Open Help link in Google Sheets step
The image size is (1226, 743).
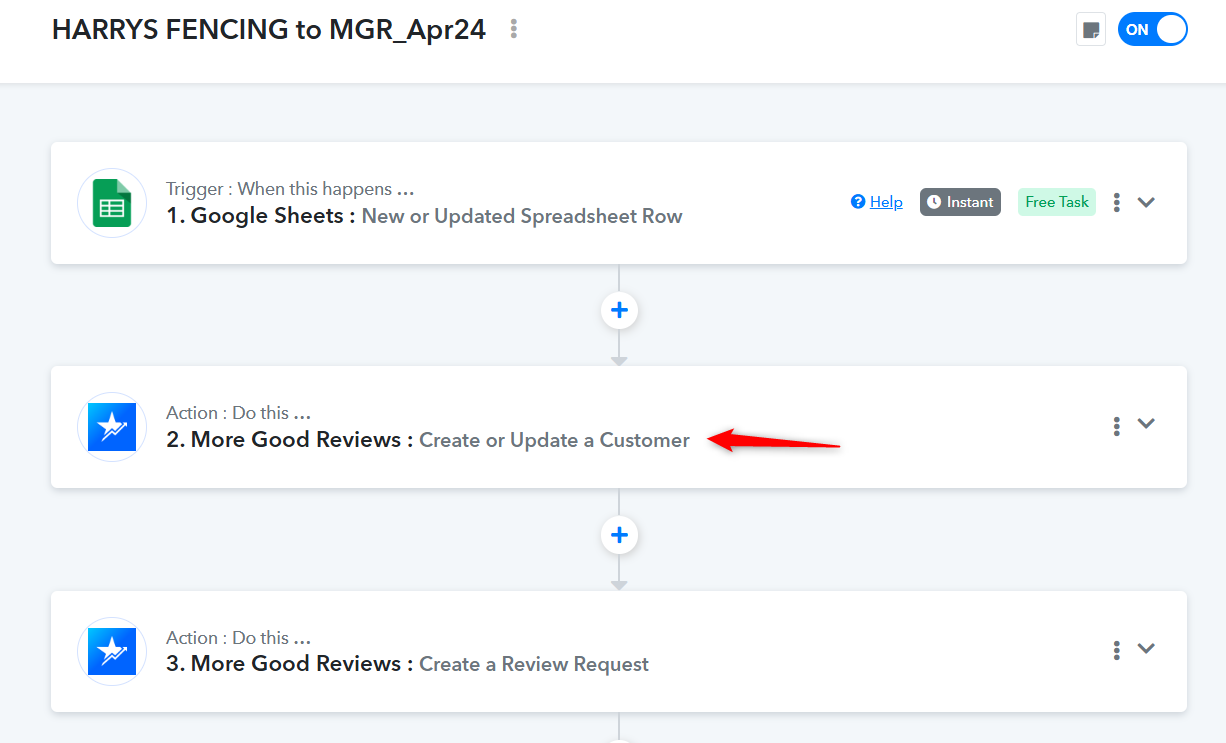point(877,202)
